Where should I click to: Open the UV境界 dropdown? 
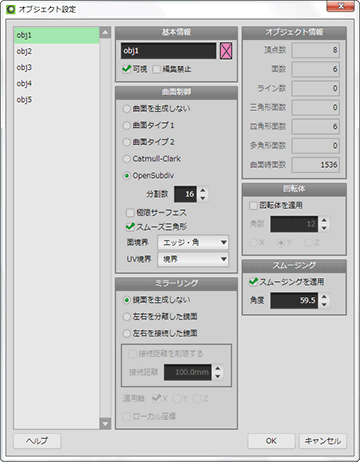click(x=193, y=259)
